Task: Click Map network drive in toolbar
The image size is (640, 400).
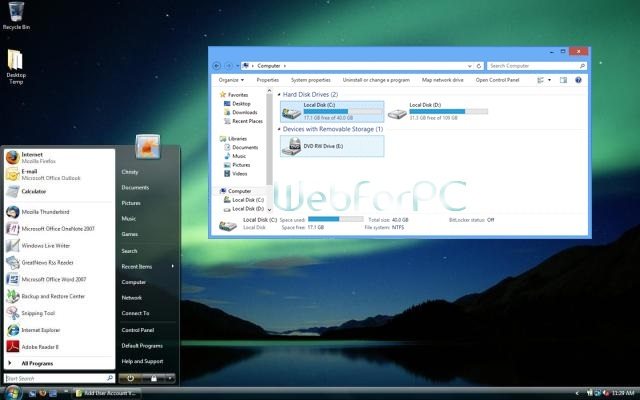Action: click(x=442, y=80)
